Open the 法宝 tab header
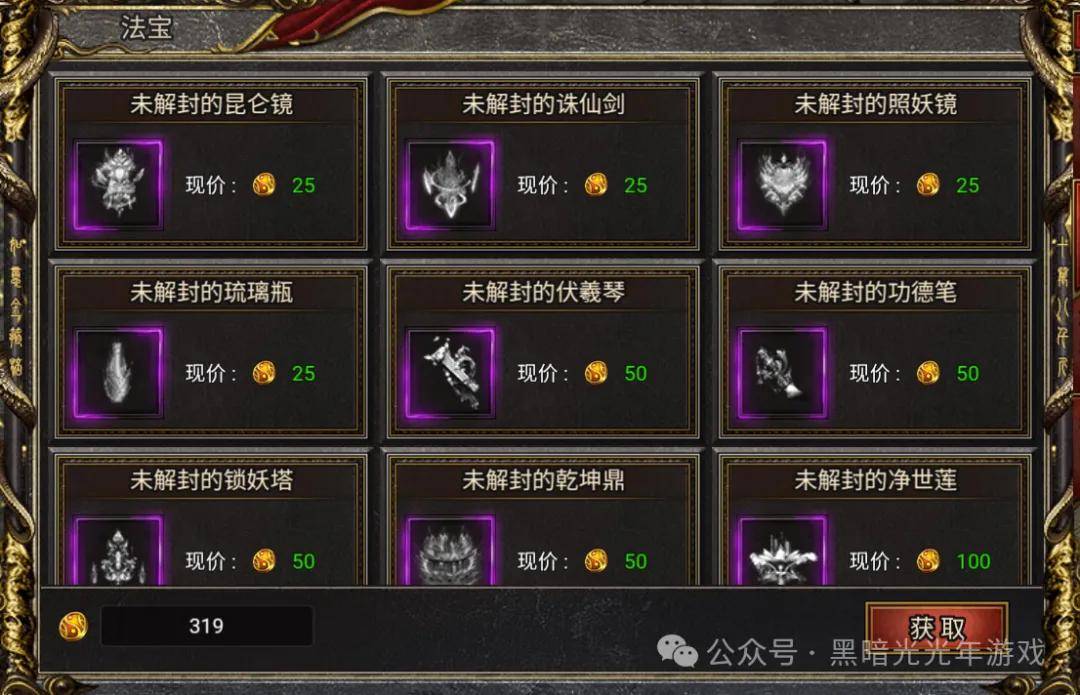The width and height of the screenshot is (1080, 695). click(146, 28)
